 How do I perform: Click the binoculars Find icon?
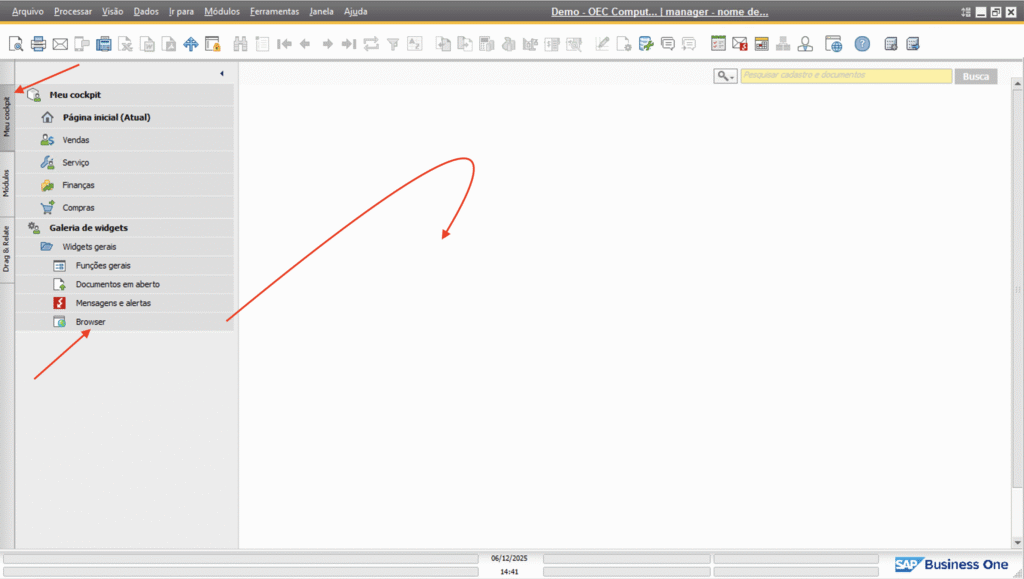[x=240, y=44]
